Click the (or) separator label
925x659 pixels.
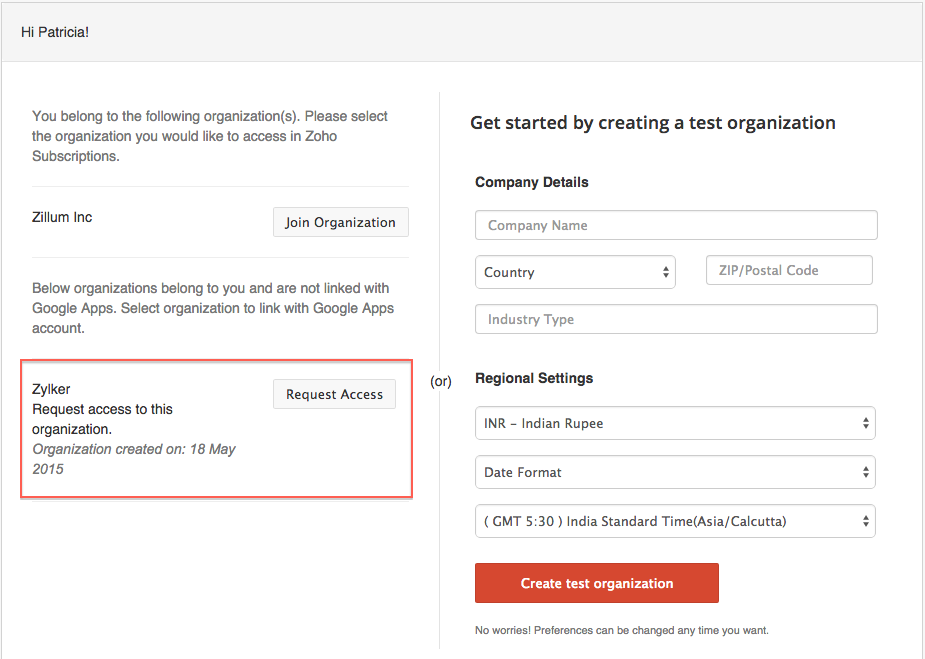(441, 381)
